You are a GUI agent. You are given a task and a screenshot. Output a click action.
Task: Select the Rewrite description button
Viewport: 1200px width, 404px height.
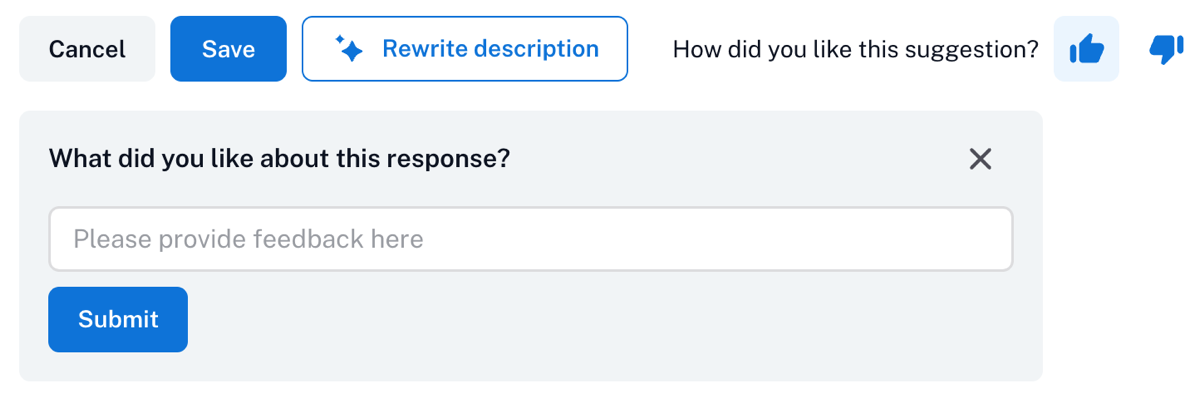coord(465,49)
